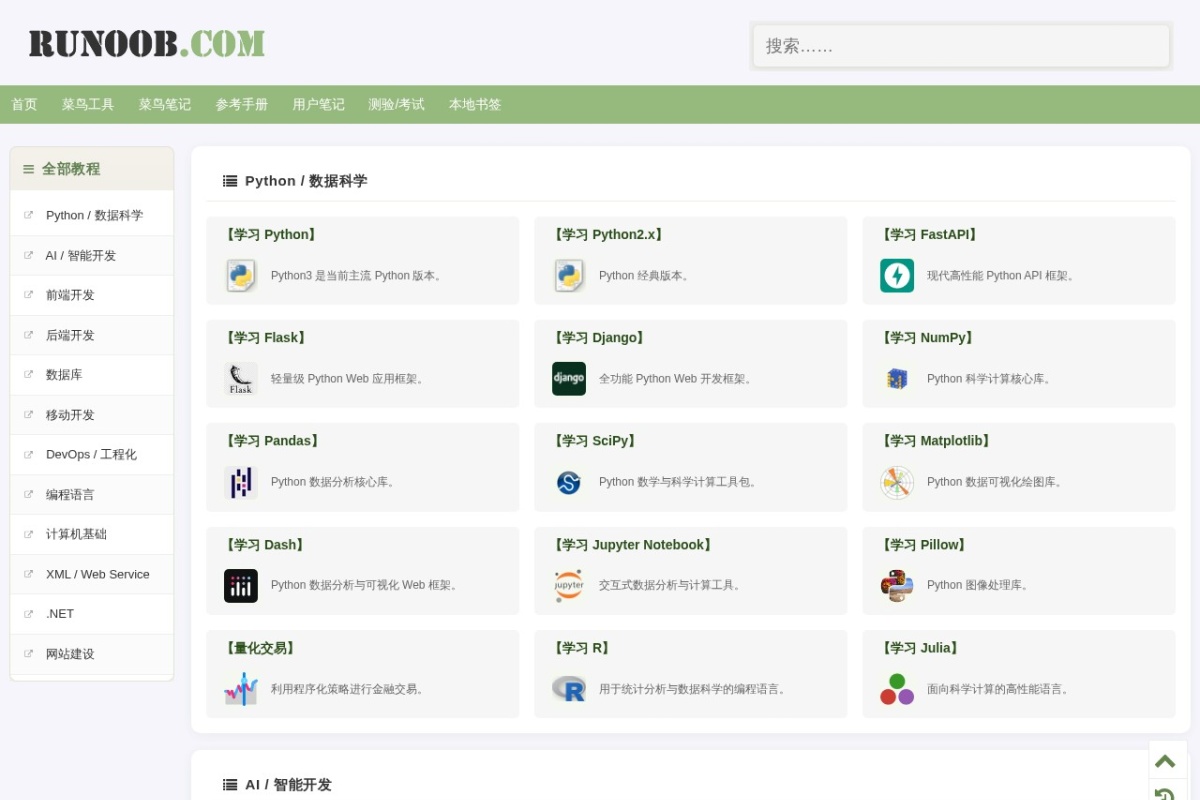Open the 【学习 Flask】 title link

click(266, 338)
